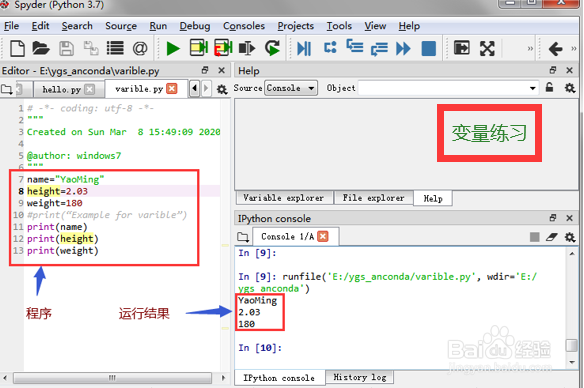Switch to History log tab

click(x=359, y=377)
